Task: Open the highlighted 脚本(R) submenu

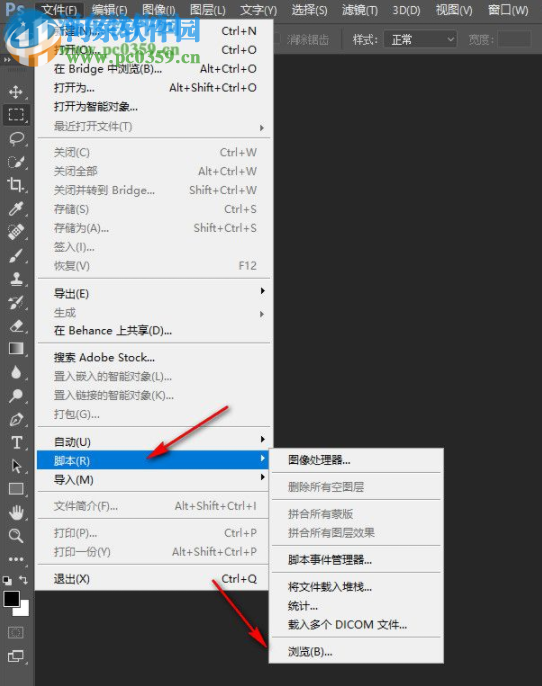Action: tap(153, 460)
